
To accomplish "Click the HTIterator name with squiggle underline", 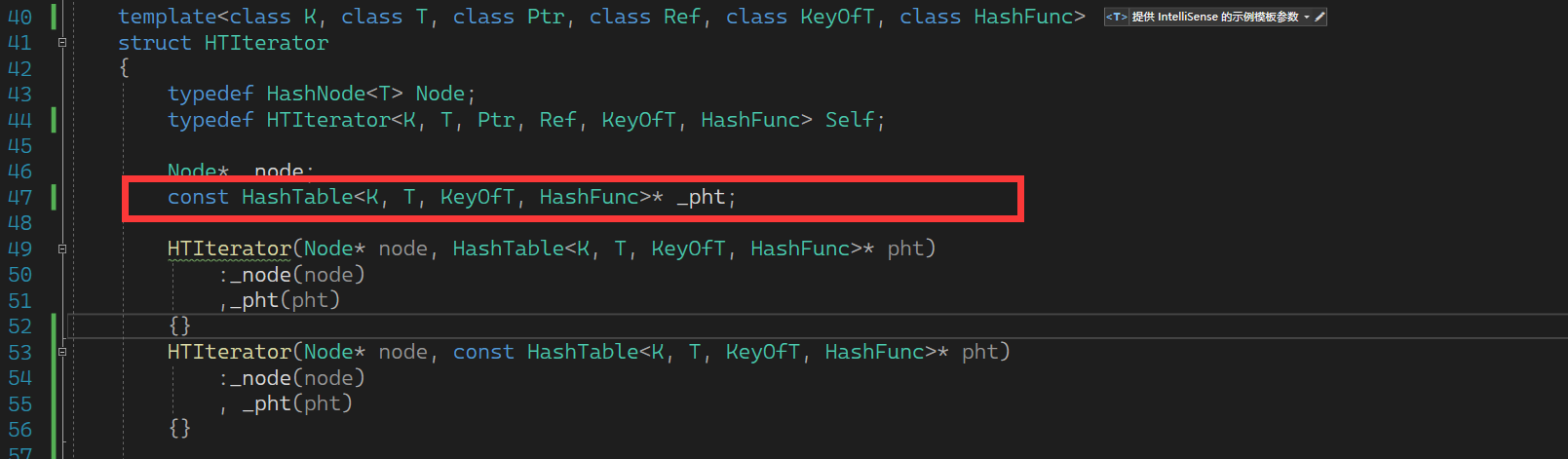I will [229, 249].
